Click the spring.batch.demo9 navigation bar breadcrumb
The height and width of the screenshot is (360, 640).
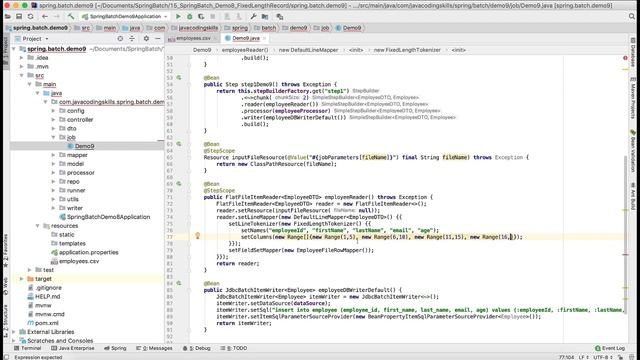[37, 28]
